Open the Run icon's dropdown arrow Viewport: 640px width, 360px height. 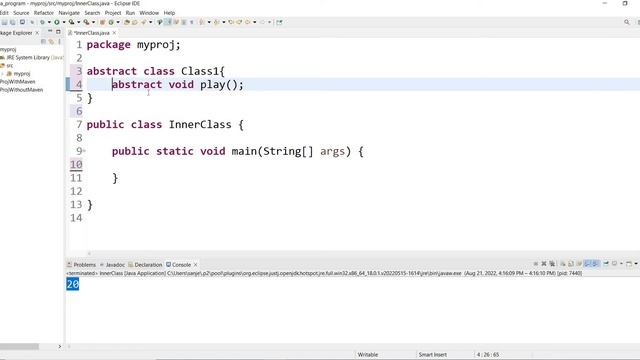pyautogui.click(x=64, y=22)
